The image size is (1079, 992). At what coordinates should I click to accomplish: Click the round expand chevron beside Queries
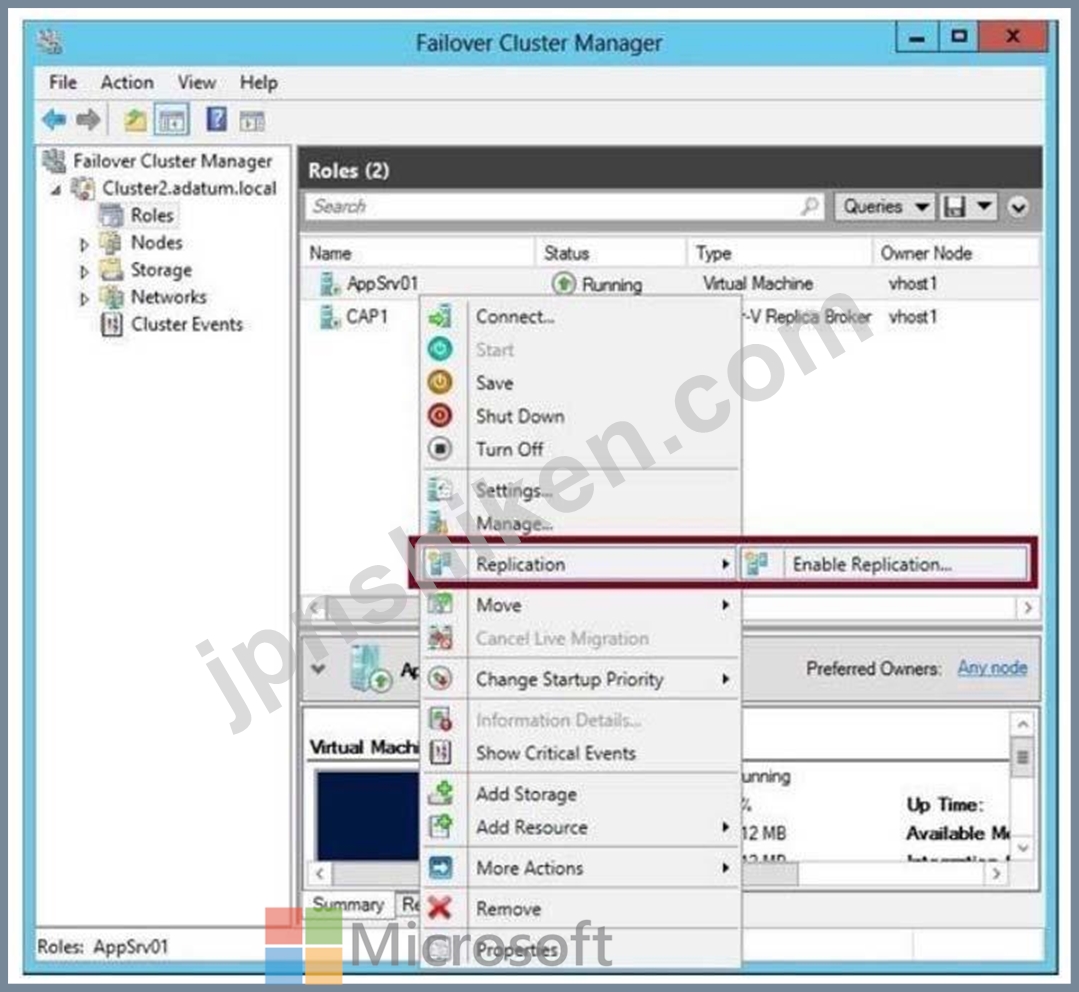(x=1018, y=206)
